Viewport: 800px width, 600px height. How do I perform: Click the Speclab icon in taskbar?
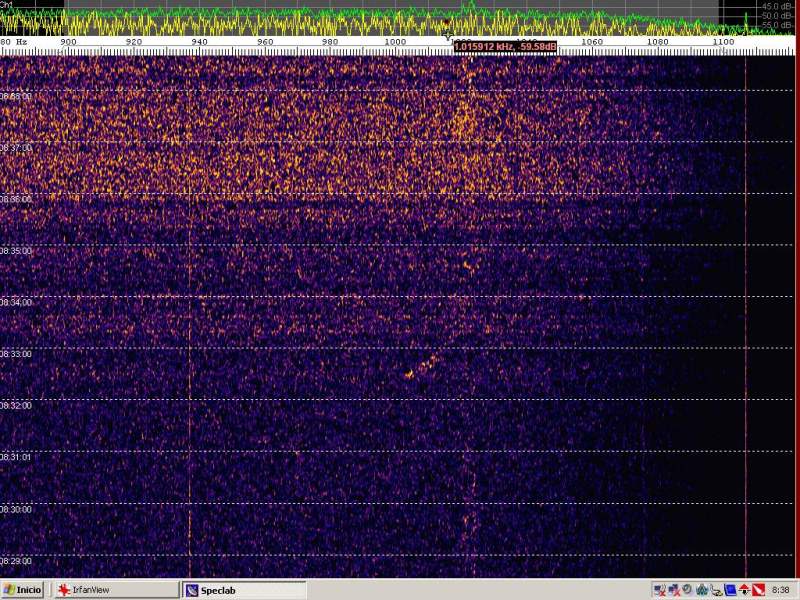192,590
